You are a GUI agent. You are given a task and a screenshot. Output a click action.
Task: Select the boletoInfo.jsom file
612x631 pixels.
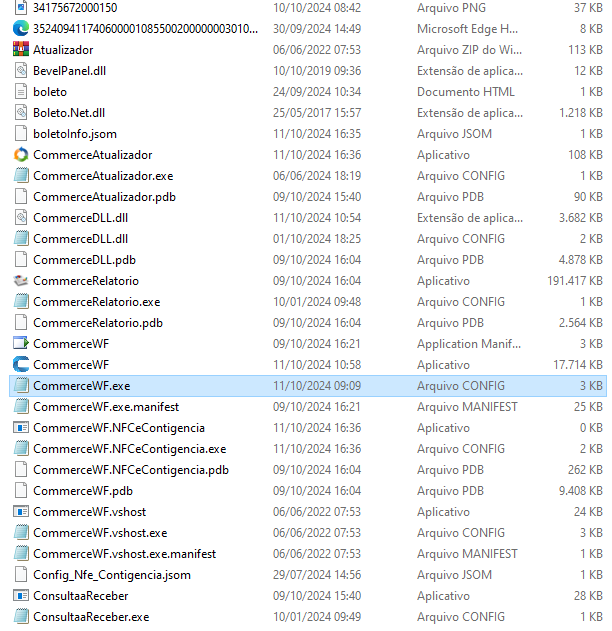[x=74, y=134]
